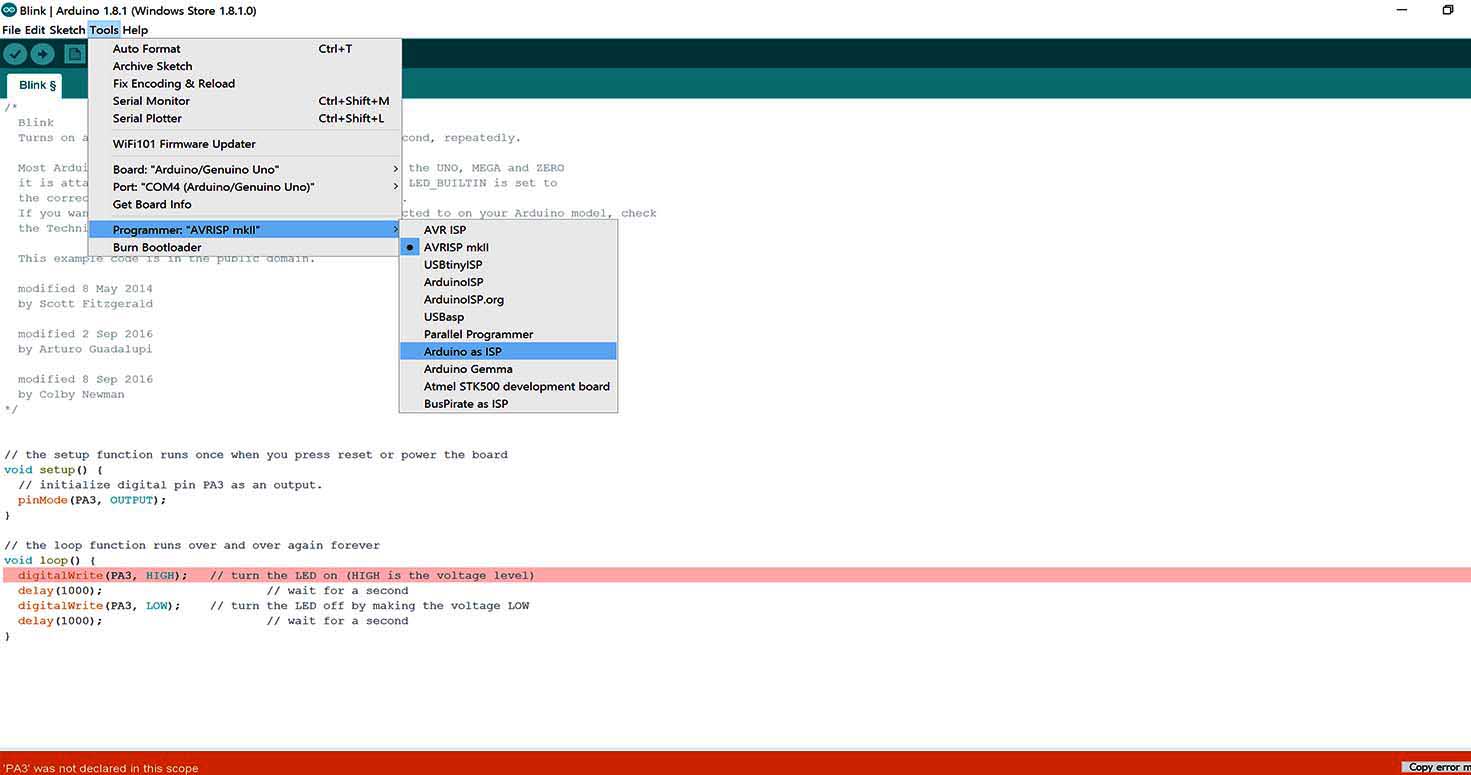Run Burn Bootloader from Tools menu
Screen dimensions: 1471x775
[244, 247]
